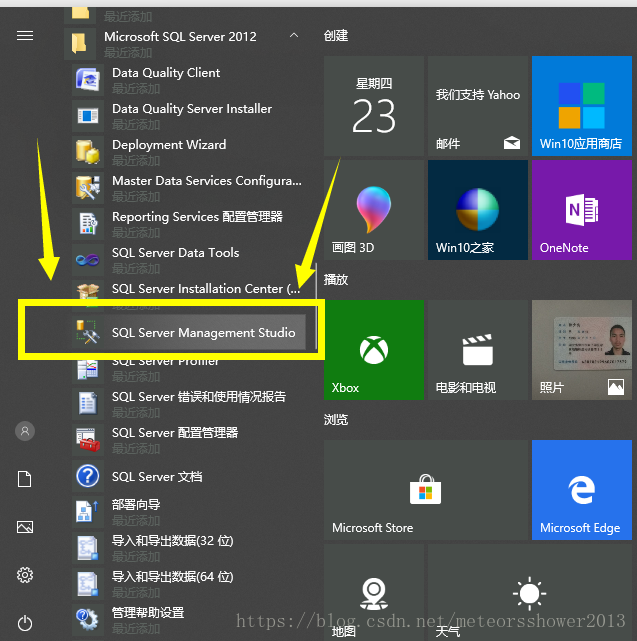Screen dimensions: 637x641
Task: Click the Power button icon
Action: (x=25, y=623)
